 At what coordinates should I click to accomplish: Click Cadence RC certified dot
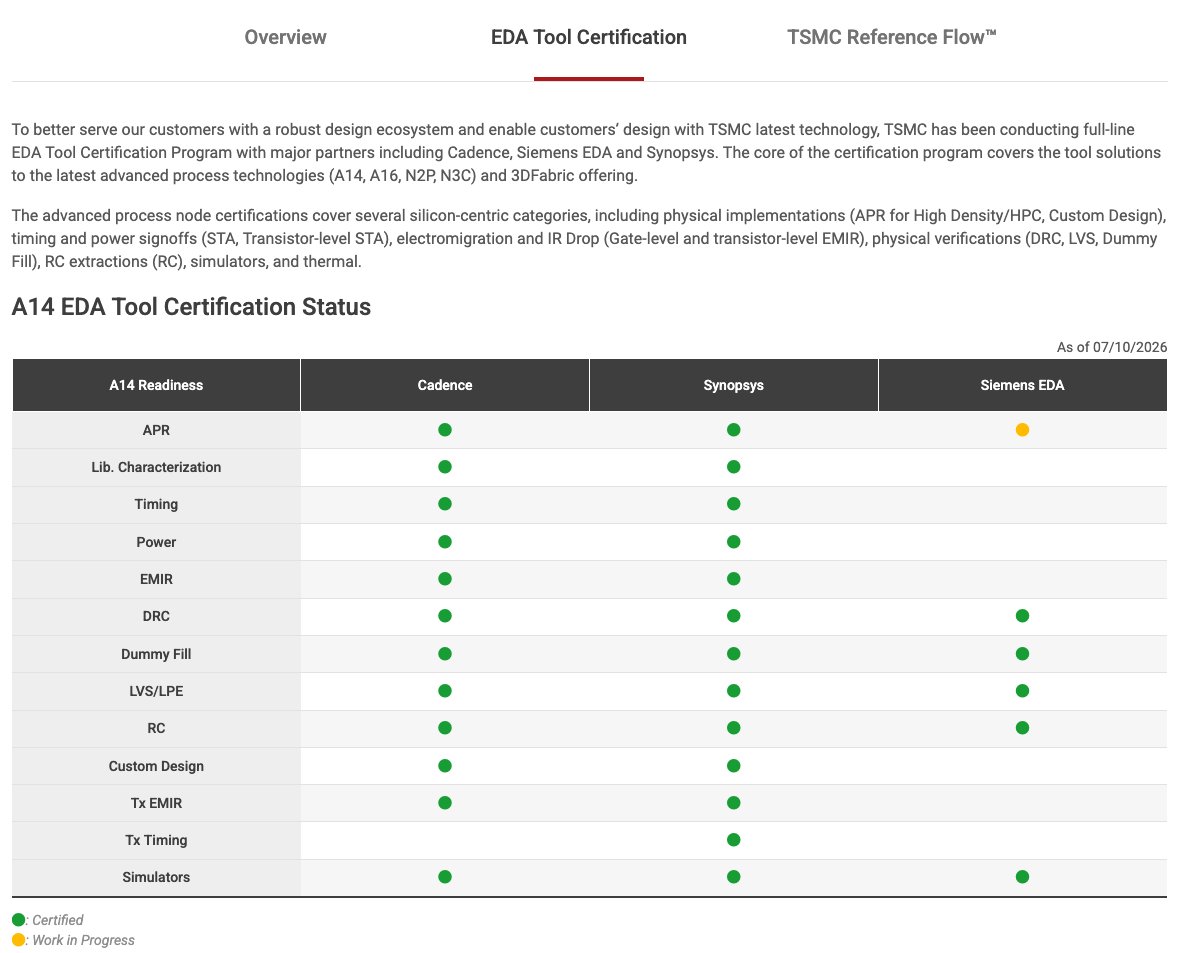[445, 728]
